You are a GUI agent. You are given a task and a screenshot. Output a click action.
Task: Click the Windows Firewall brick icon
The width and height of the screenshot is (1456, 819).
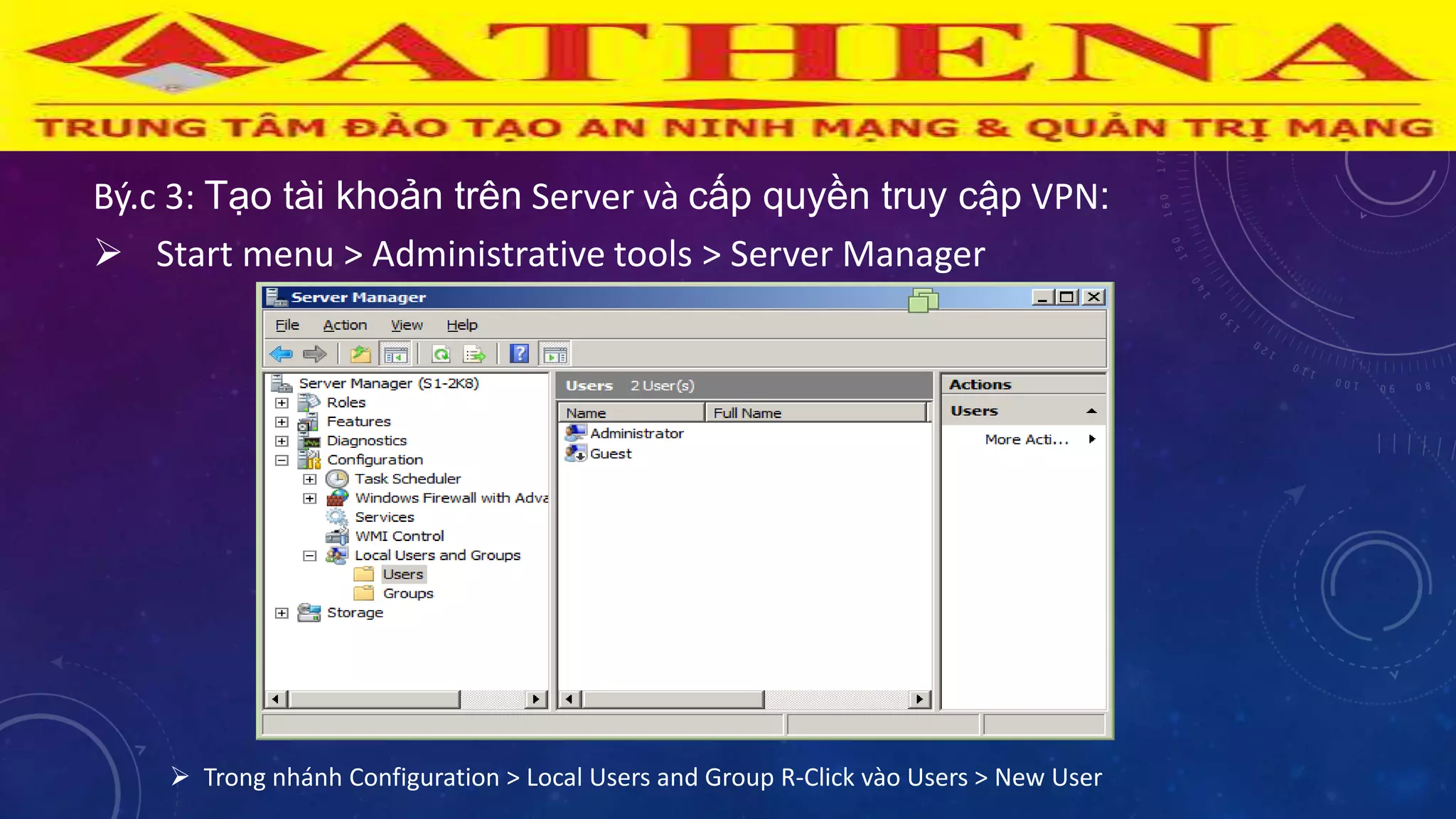tap(338, 498)
